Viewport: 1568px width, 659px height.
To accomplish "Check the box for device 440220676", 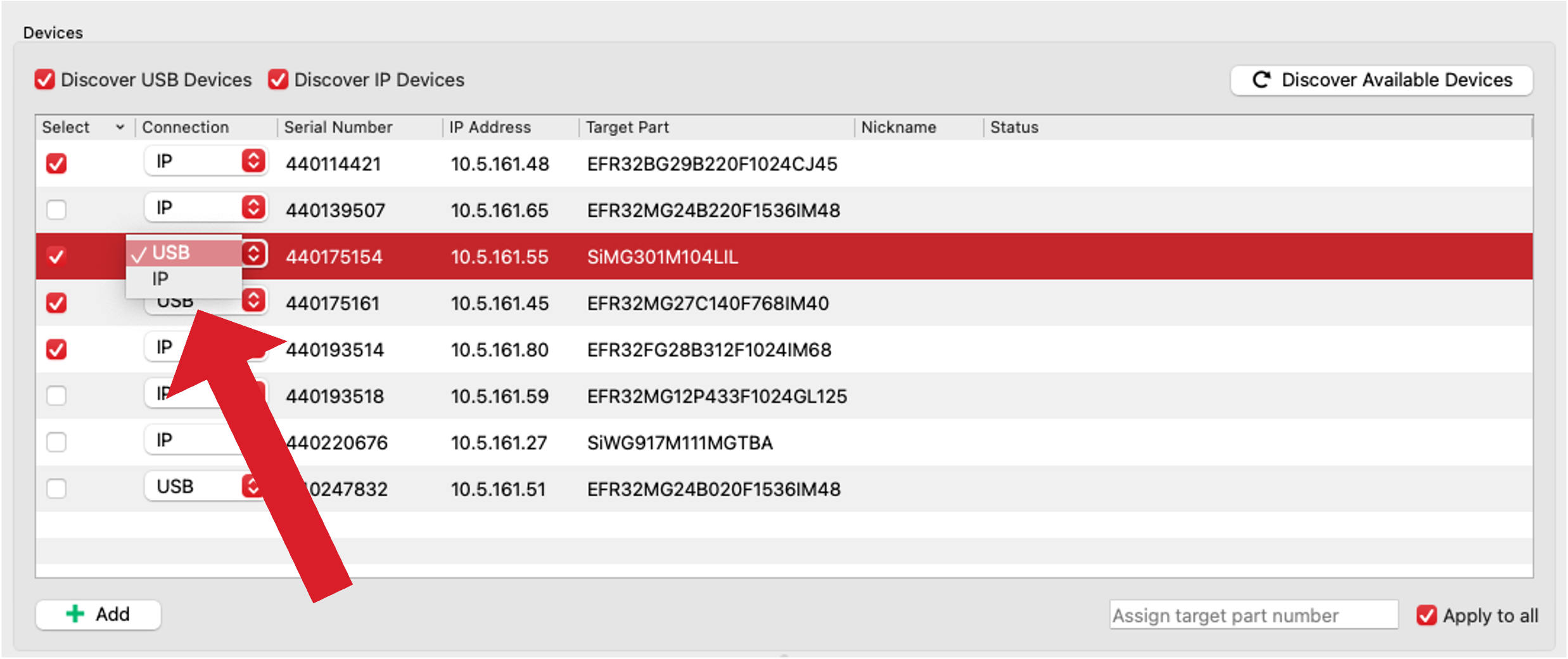I will click(x=56, y=442).
